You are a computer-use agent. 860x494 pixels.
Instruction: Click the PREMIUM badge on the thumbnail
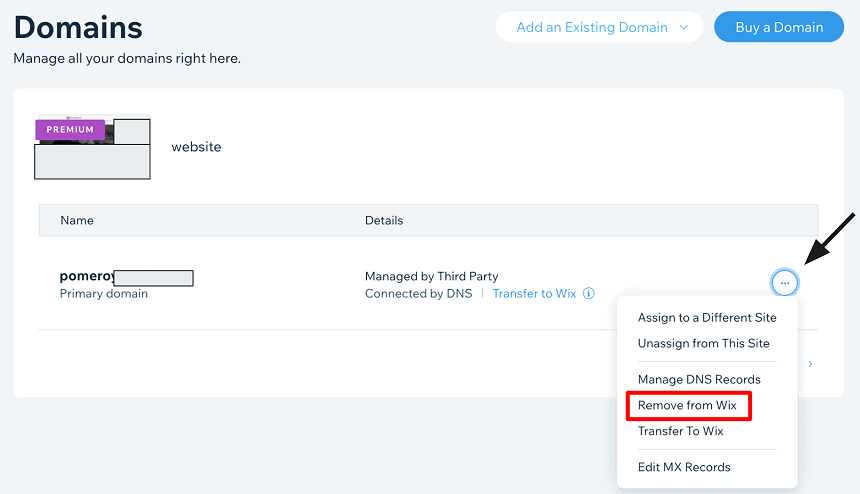pyautogui.click(x=70, y=129)
